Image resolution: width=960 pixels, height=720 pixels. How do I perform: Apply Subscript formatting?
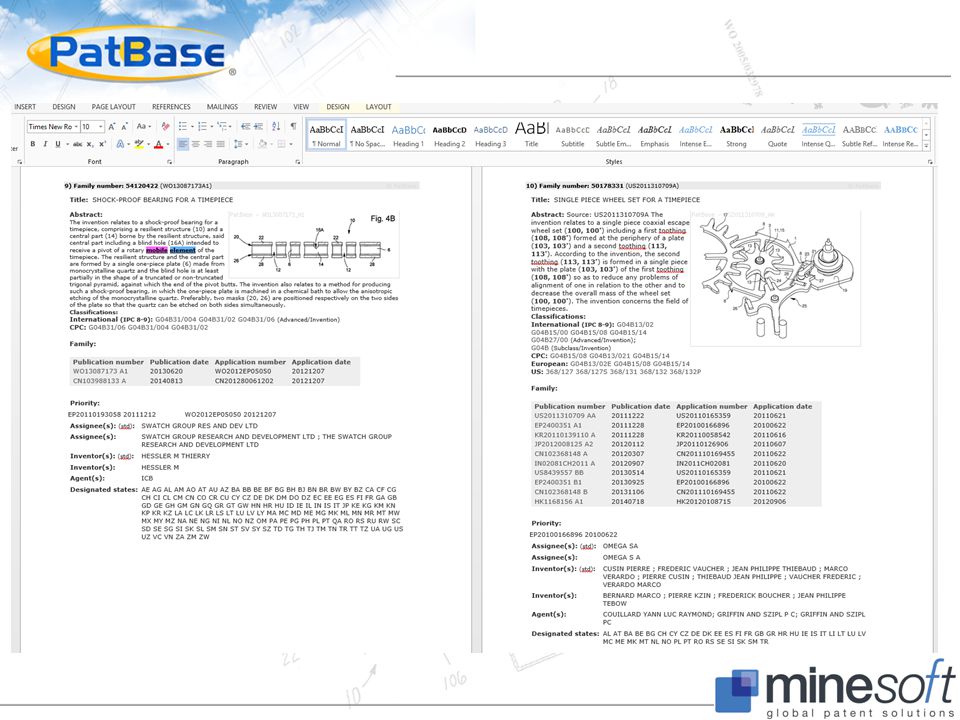(90, 144)
